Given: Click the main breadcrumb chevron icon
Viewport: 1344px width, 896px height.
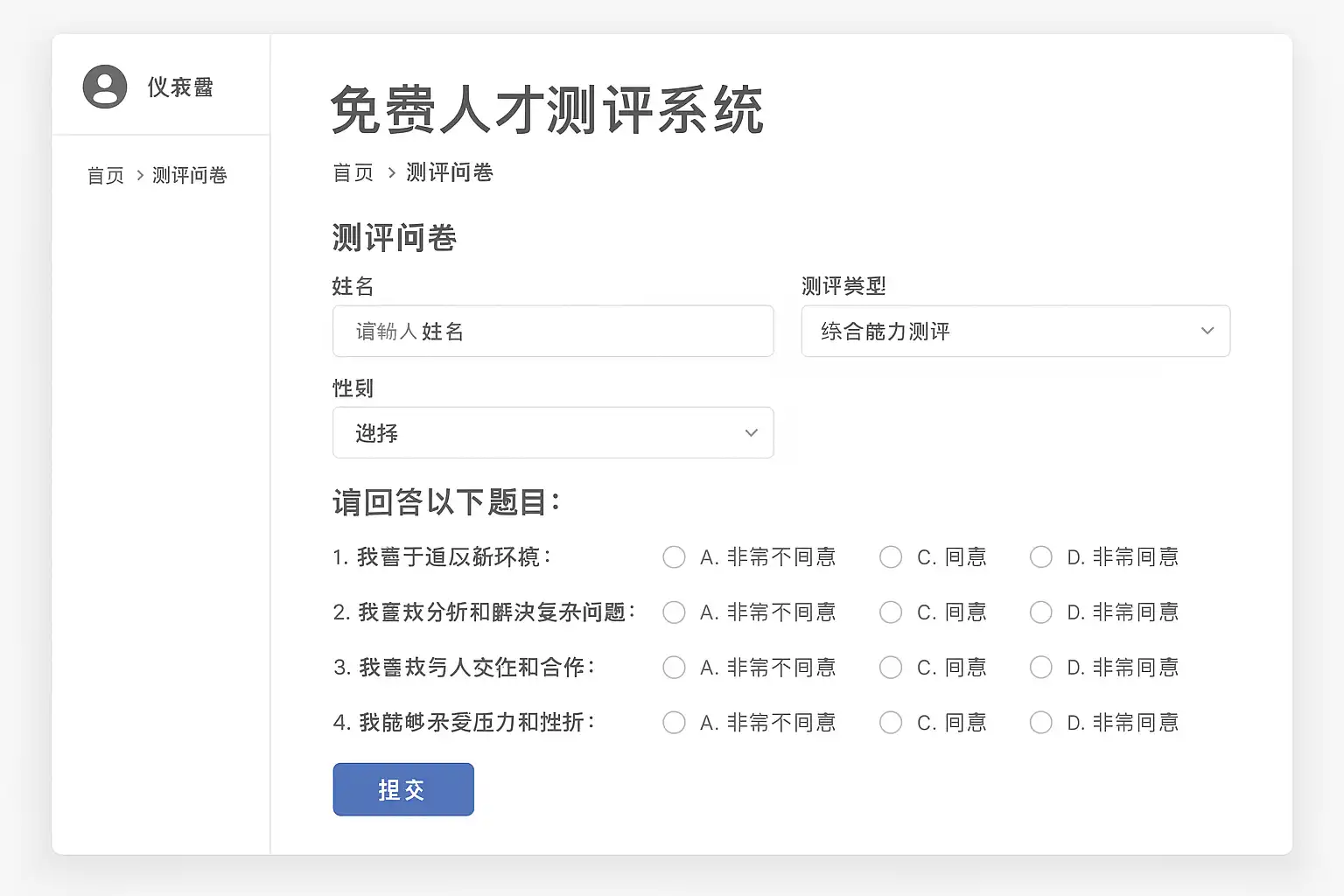Looking at the screenshot, I should (x=391, y=172).
